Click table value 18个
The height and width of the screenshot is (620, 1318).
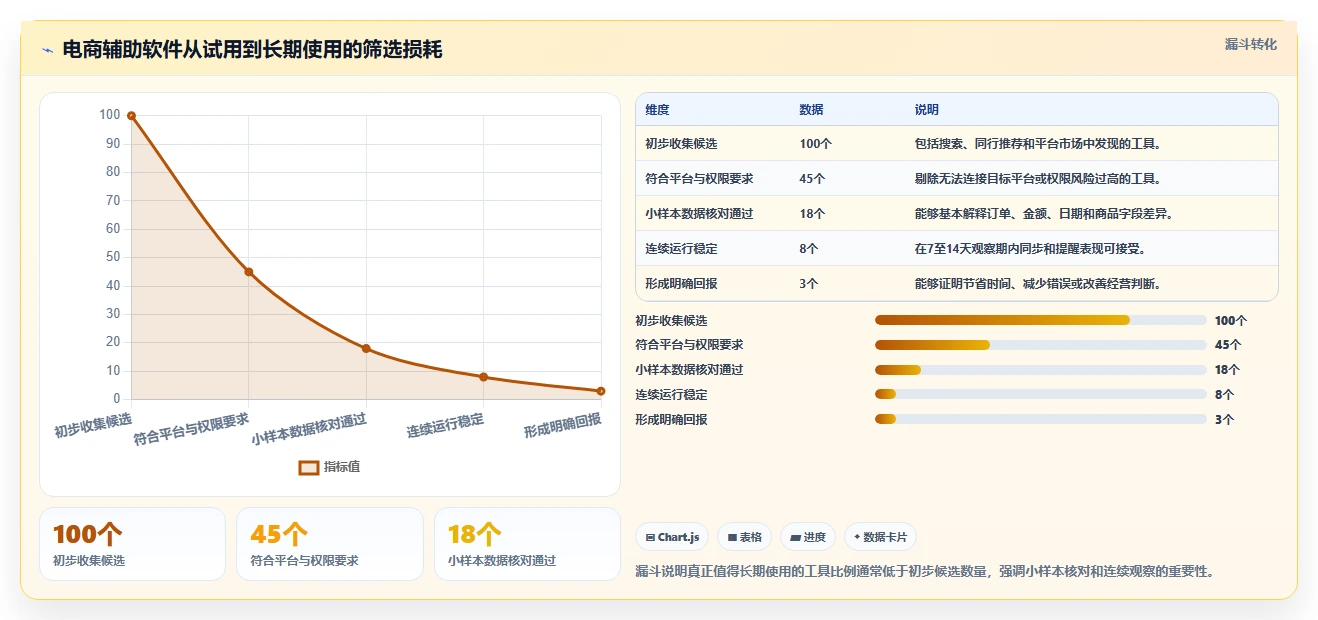pos(812,214)
